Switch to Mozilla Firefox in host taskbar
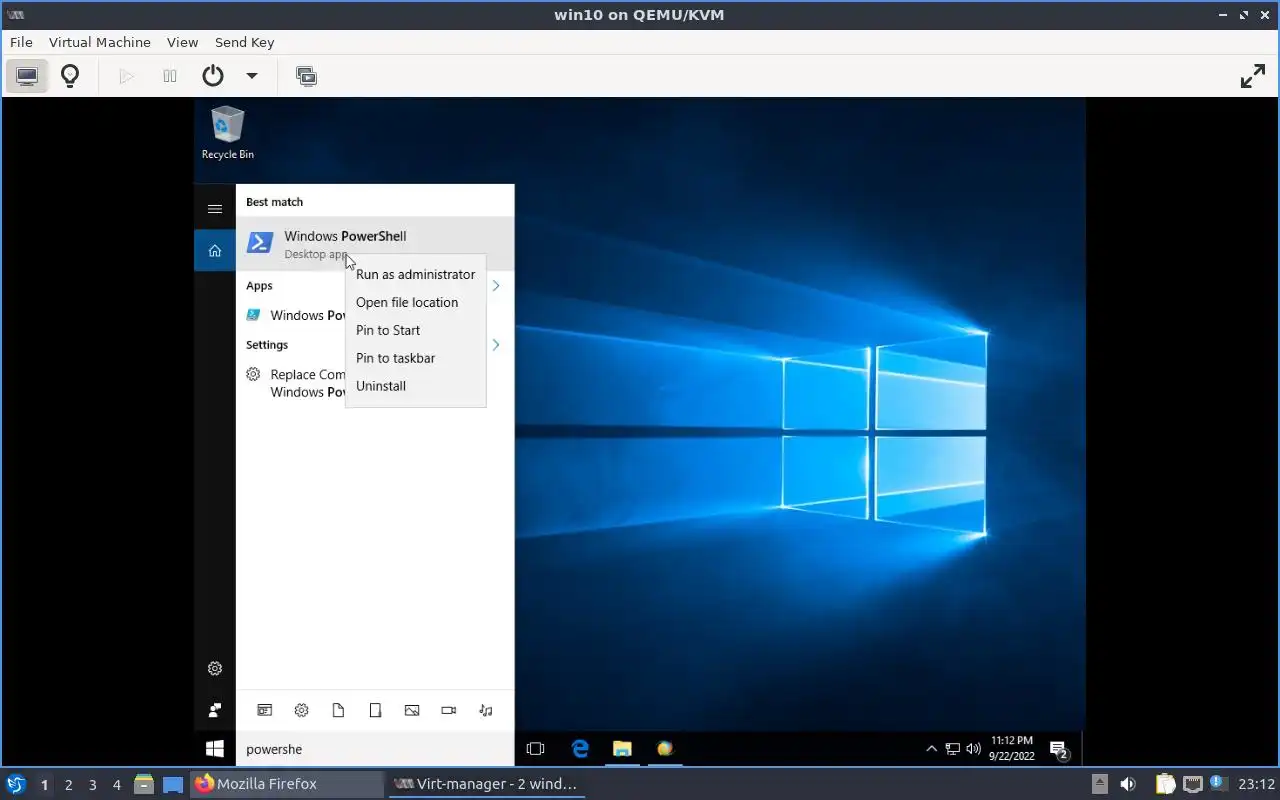The width and height of the screenshot is (1280, 800). click(287, 784)
